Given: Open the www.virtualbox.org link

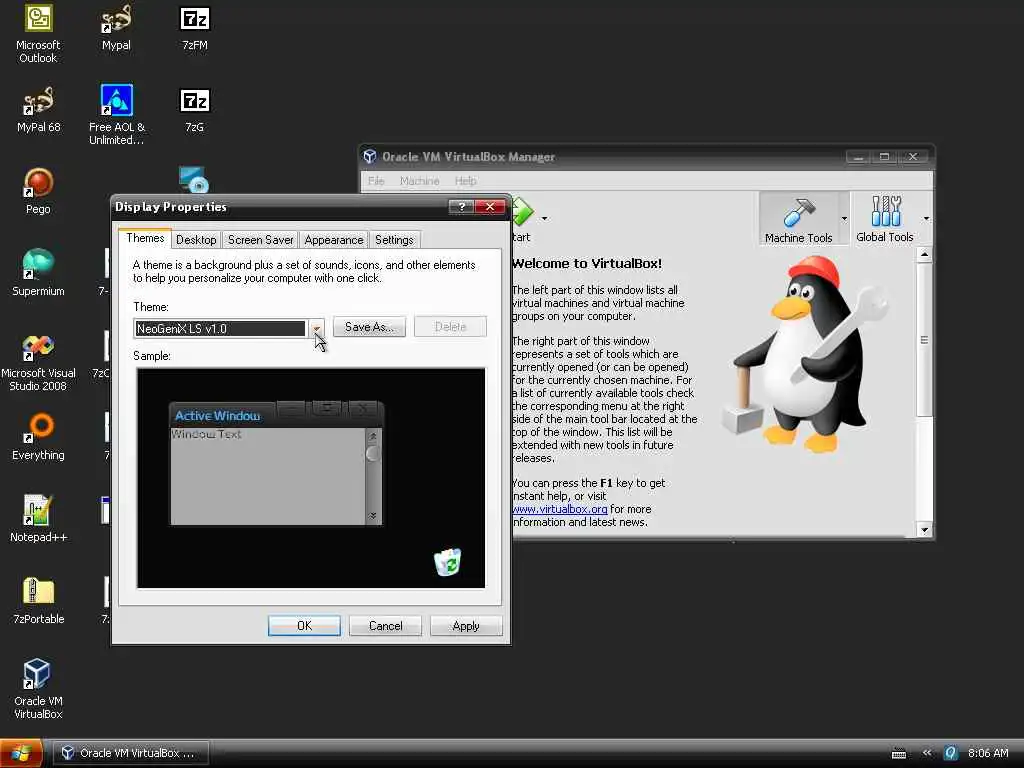Looking at the screenshot, I should 560,509.
